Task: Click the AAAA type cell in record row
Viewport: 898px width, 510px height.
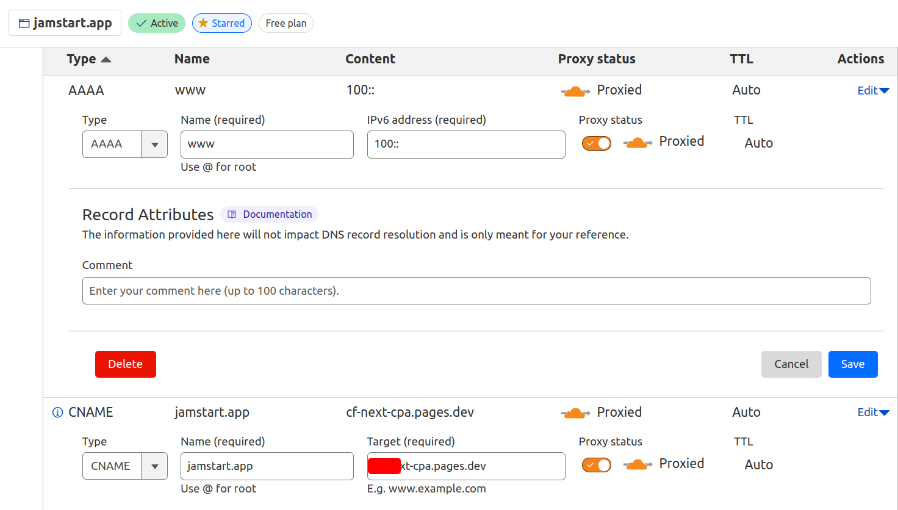Action: [x=86, y=90]
